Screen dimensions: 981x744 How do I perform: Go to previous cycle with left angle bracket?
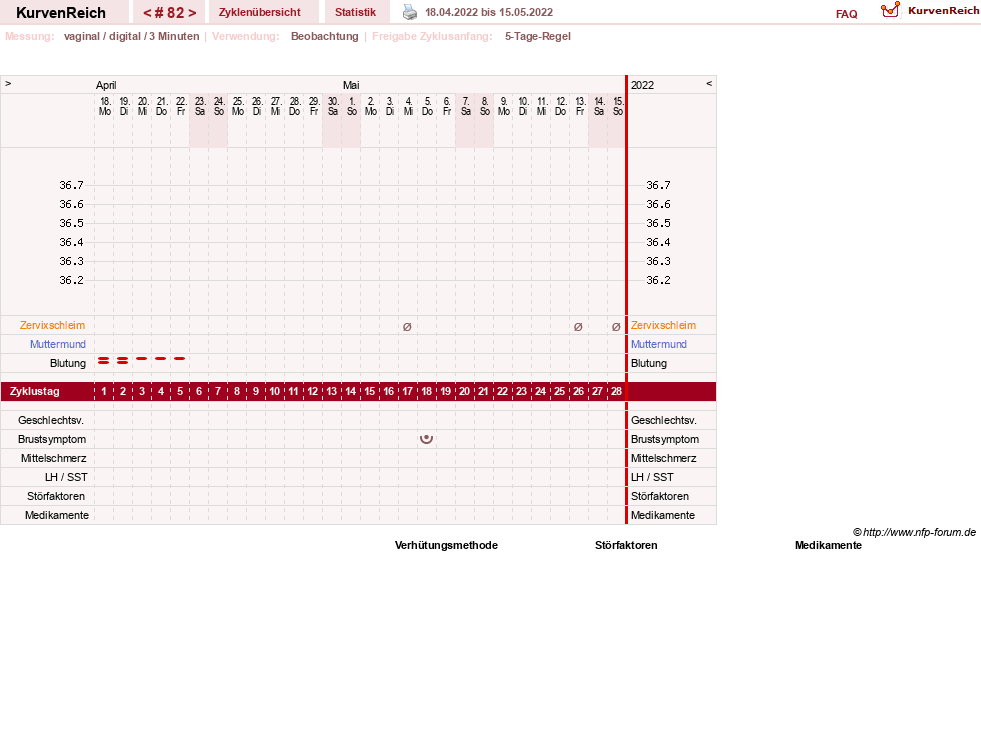148,13
